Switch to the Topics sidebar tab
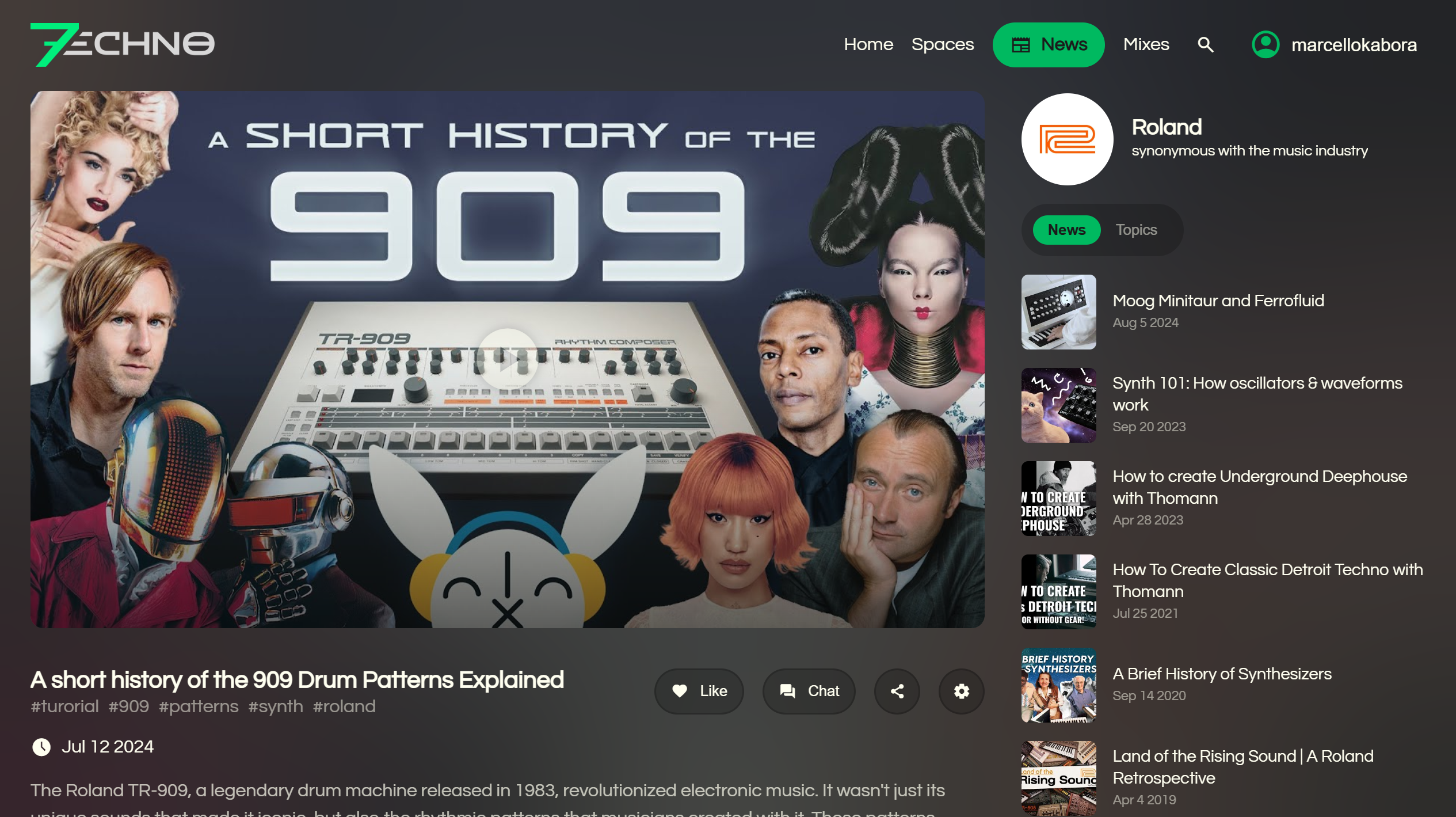The image size is (1456, 817). 1136,230
